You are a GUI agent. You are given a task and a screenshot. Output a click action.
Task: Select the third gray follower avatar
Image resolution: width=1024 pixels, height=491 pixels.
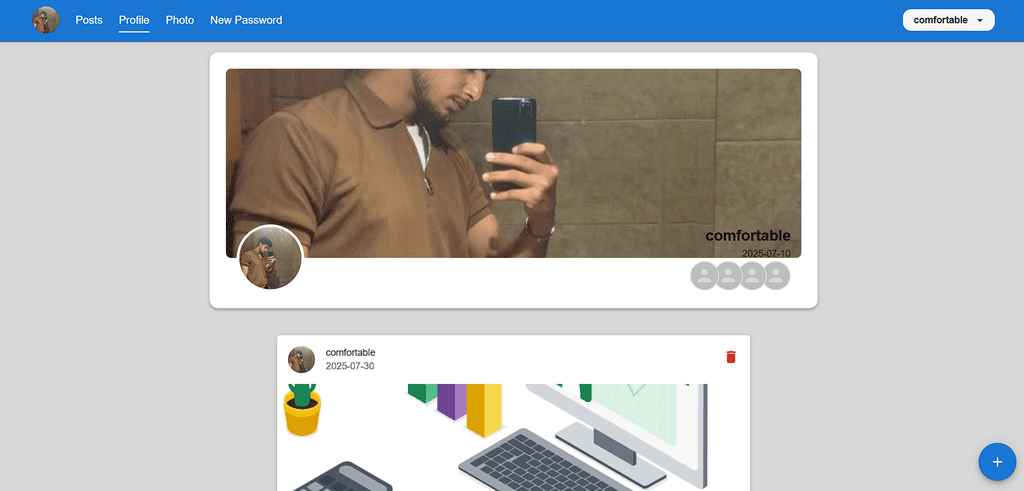[x=752, y=276]
